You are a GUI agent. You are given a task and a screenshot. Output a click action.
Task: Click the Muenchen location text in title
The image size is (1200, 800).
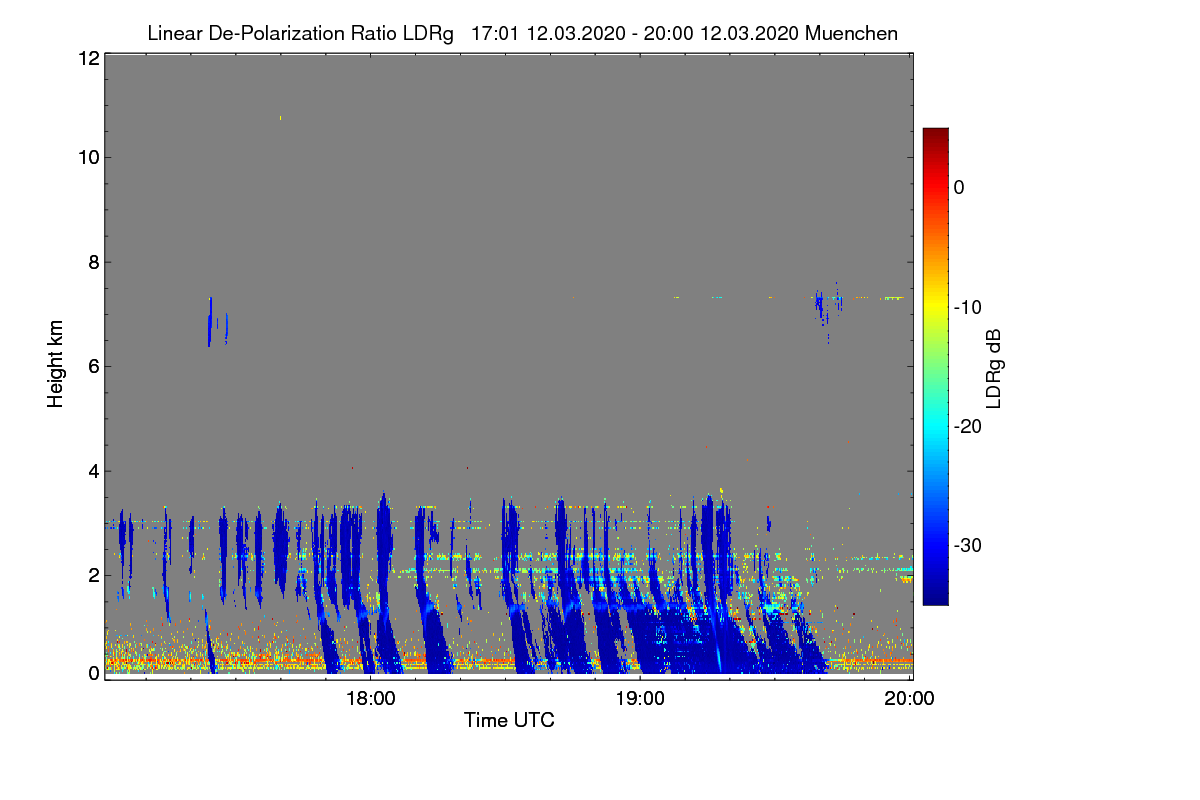[x=851, y=34]
